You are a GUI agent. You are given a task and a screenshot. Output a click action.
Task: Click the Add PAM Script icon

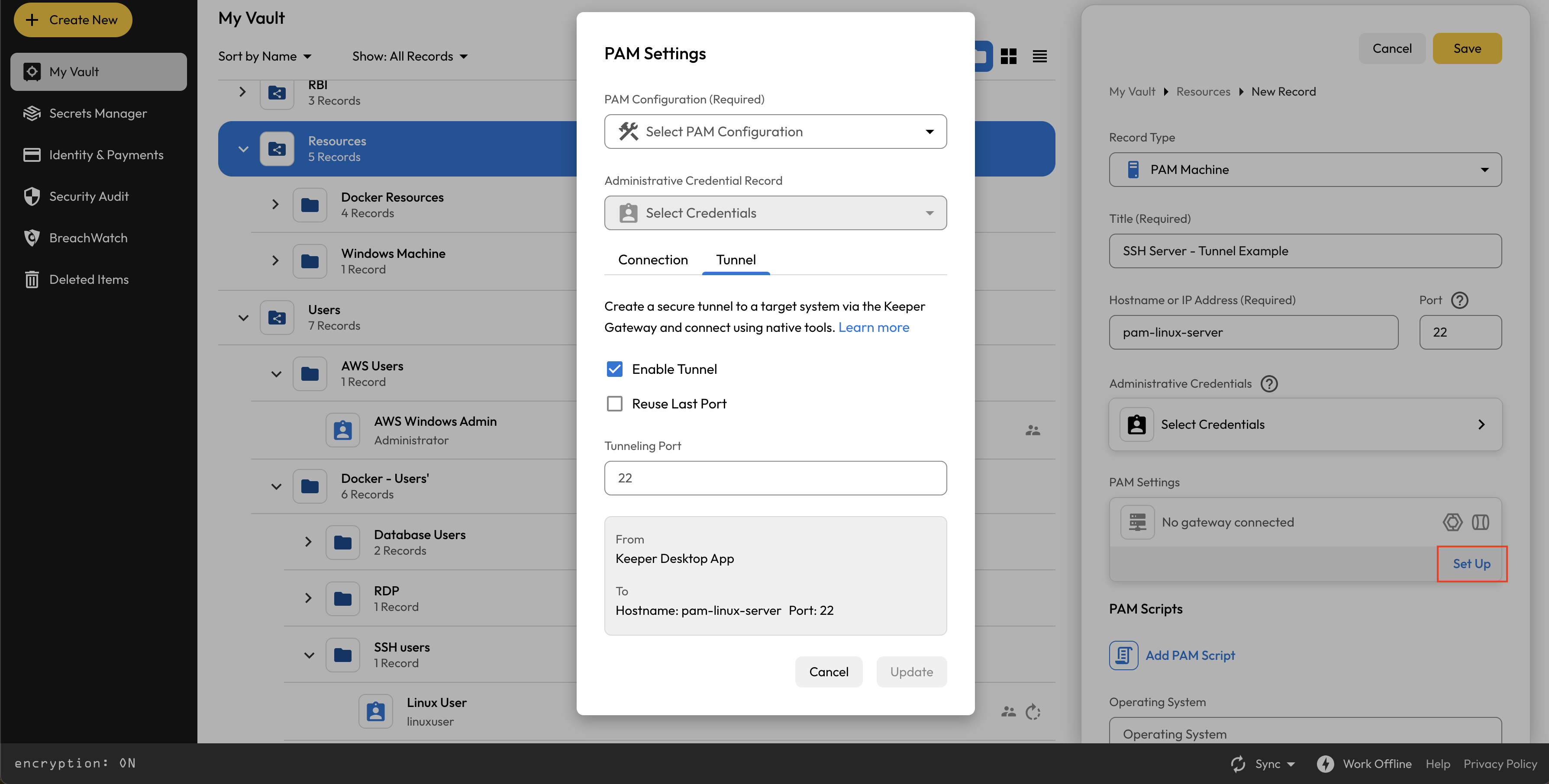tap(1123, 655)
